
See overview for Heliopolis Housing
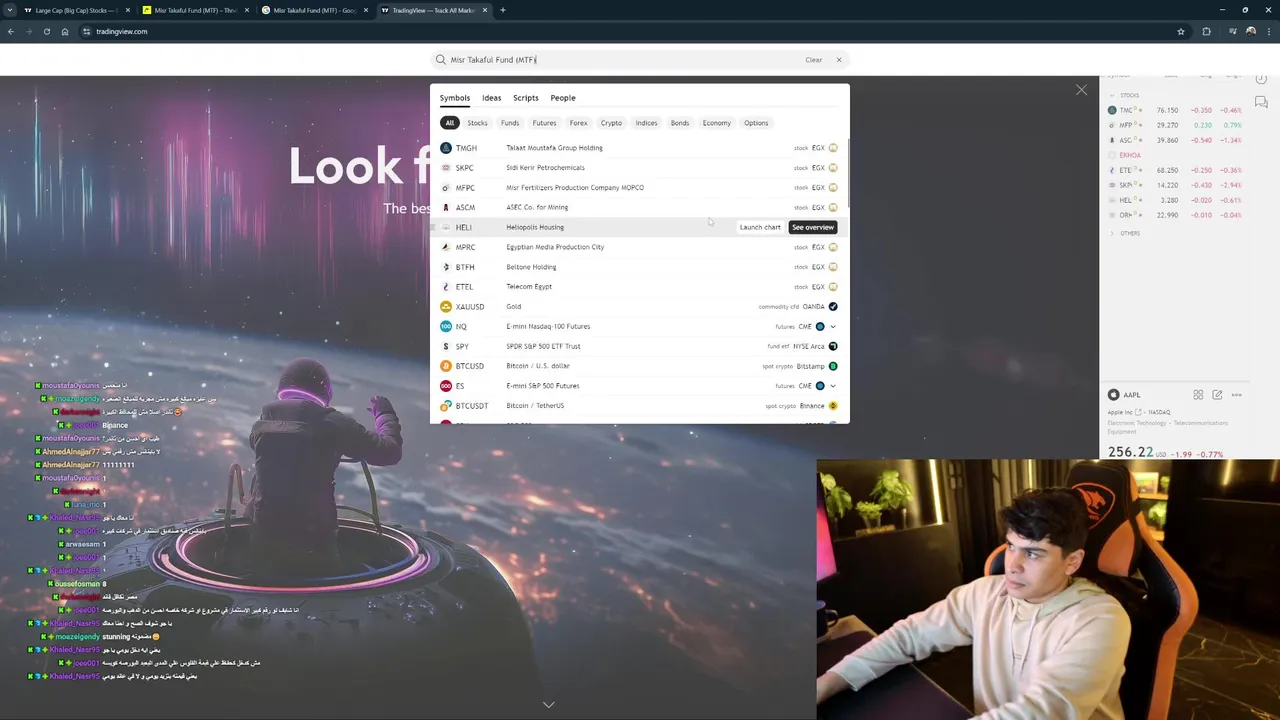click(813, 227)
